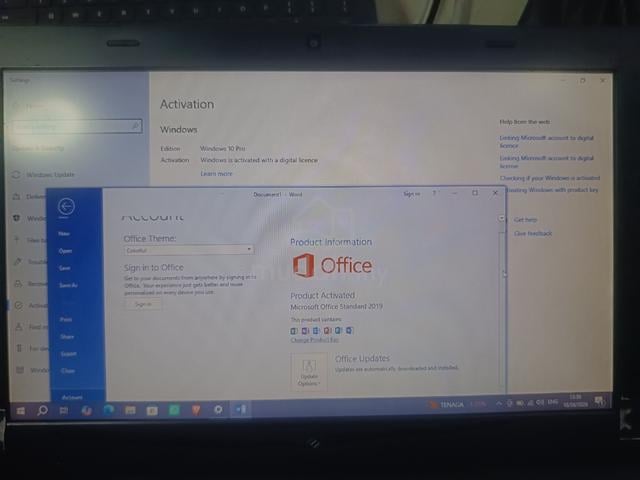Open Update Options button
The width and height of the screenshot is (640, 480).
pos(309,372)
